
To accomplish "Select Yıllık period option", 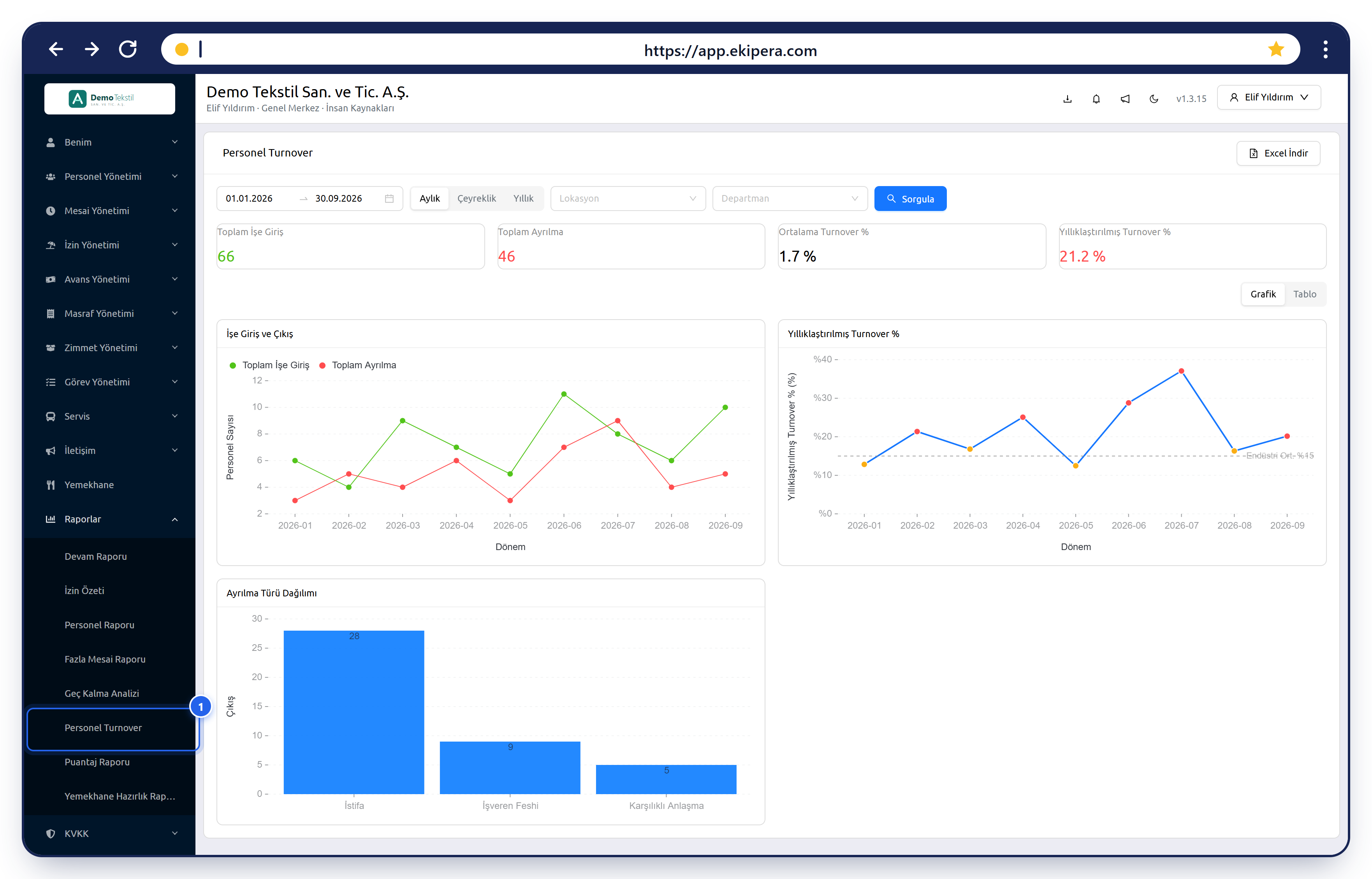I will [523, 199].
